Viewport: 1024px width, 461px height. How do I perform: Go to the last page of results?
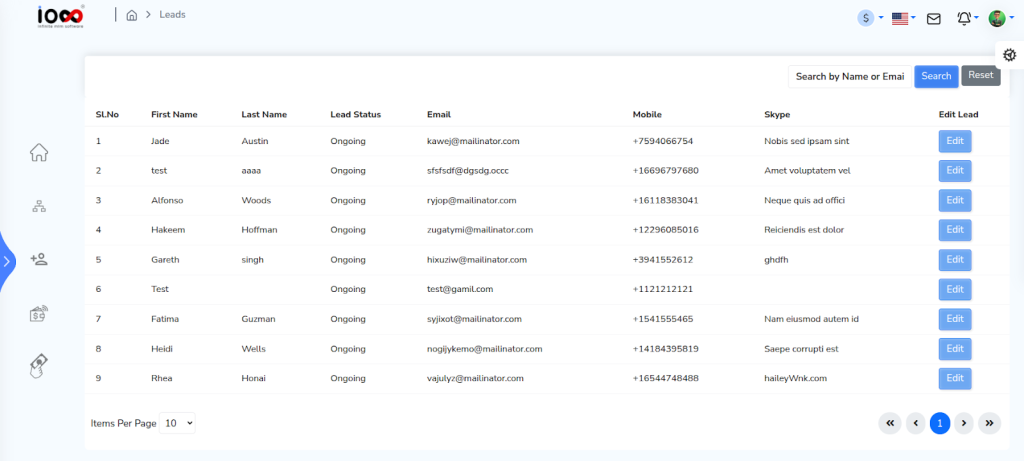989,423
